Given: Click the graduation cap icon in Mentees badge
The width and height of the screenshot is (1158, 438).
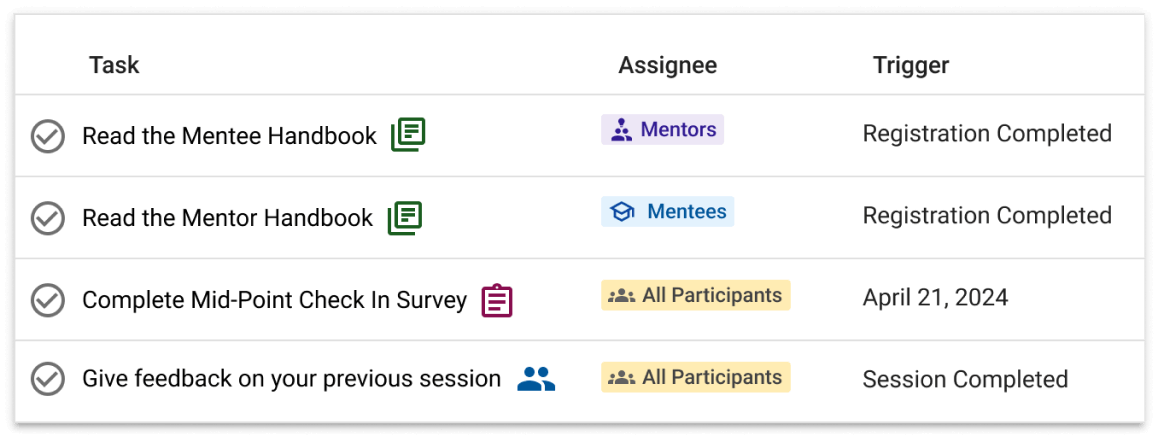Looking at the screenshot, I should [x=623, y=213].
